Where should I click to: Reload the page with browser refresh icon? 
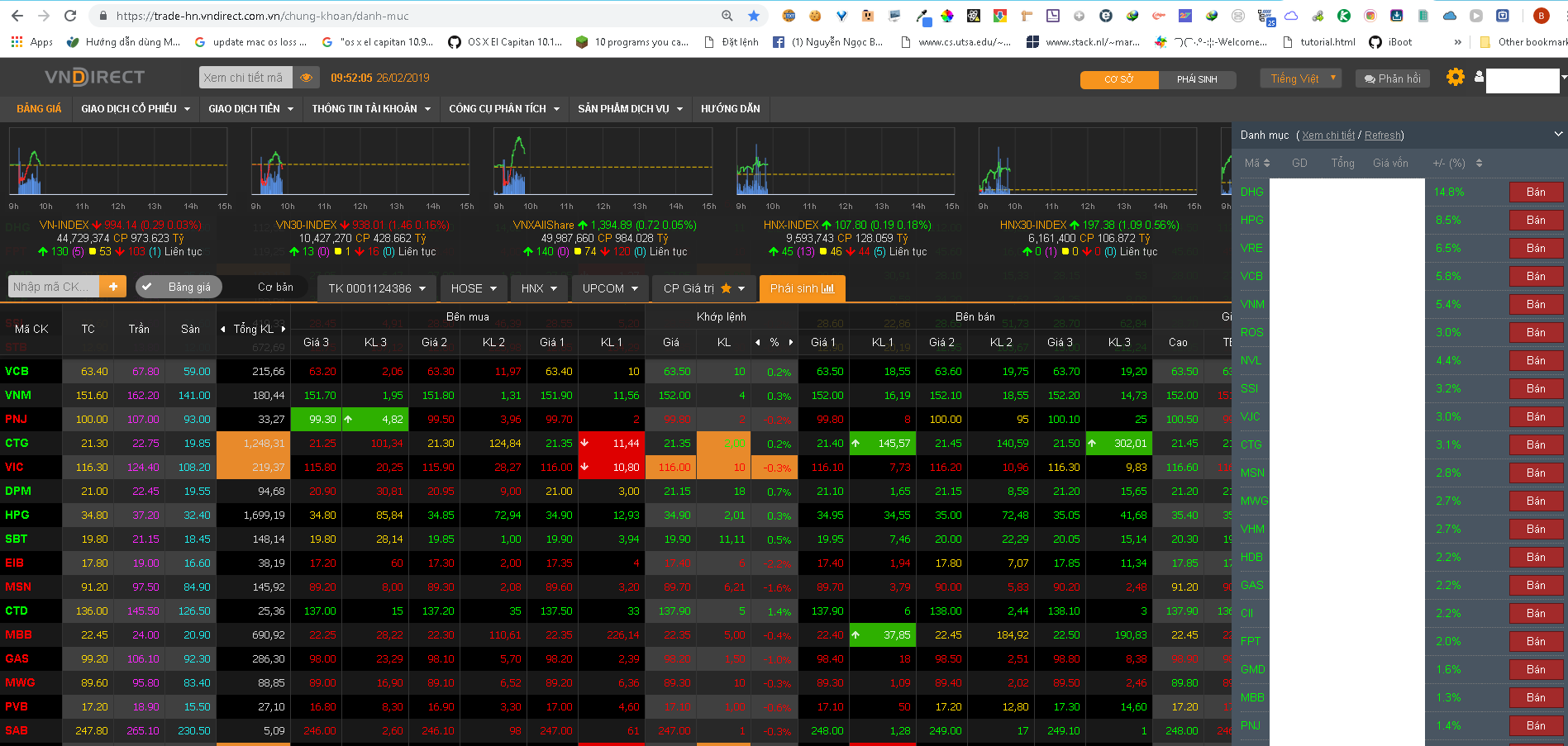pyautogui.click(x=70, y=16)
